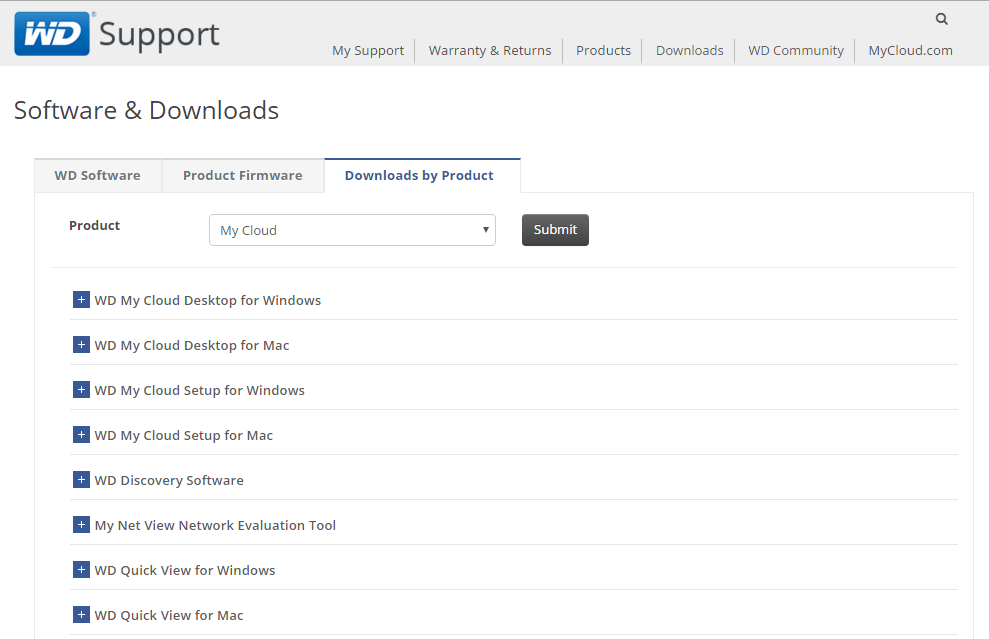Click the WD Quick View for Mac text
This screenshot has width=989, height=639.
169,615
